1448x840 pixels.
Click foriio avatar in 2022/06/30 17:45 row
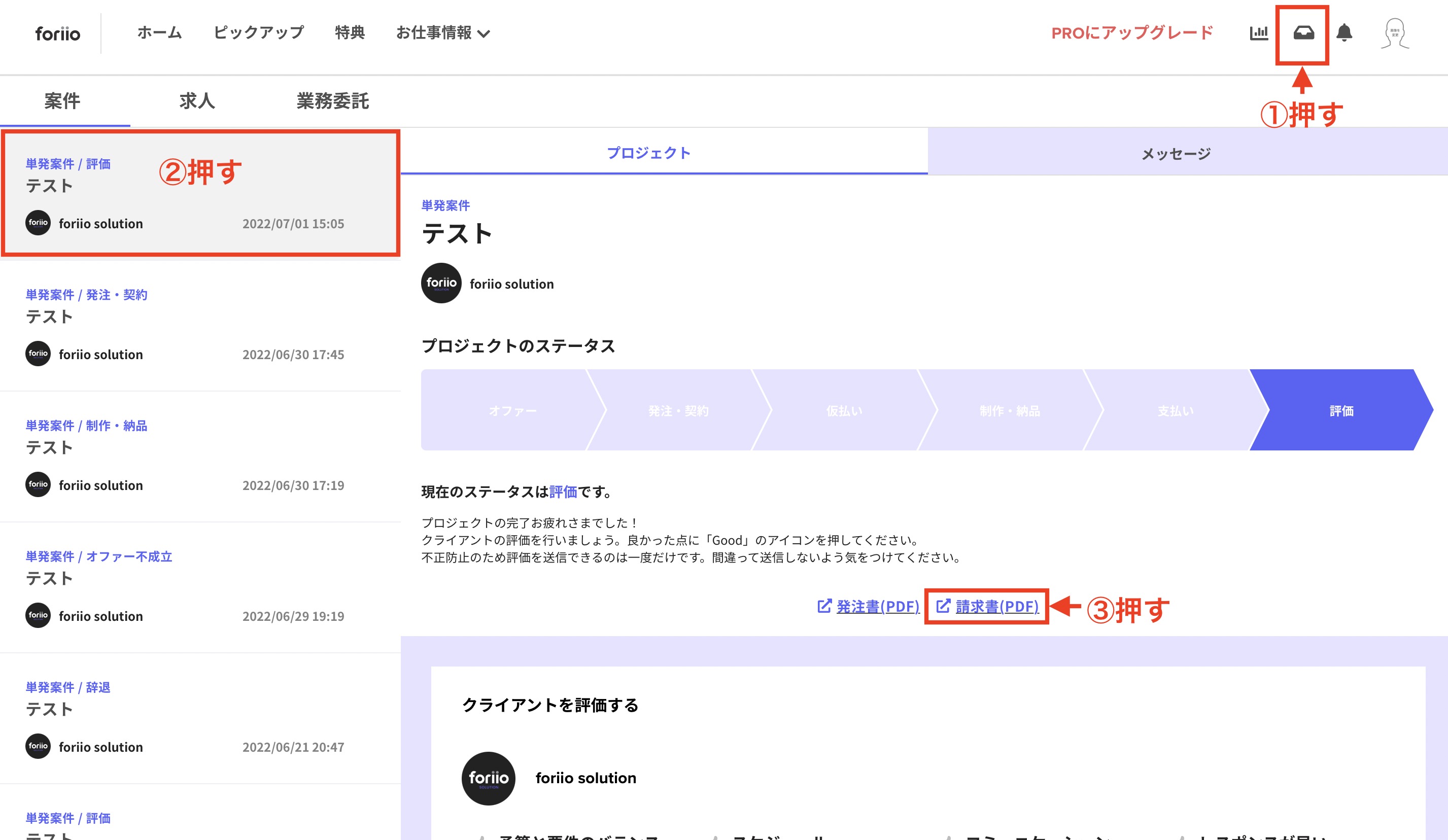tap(38, 354)
